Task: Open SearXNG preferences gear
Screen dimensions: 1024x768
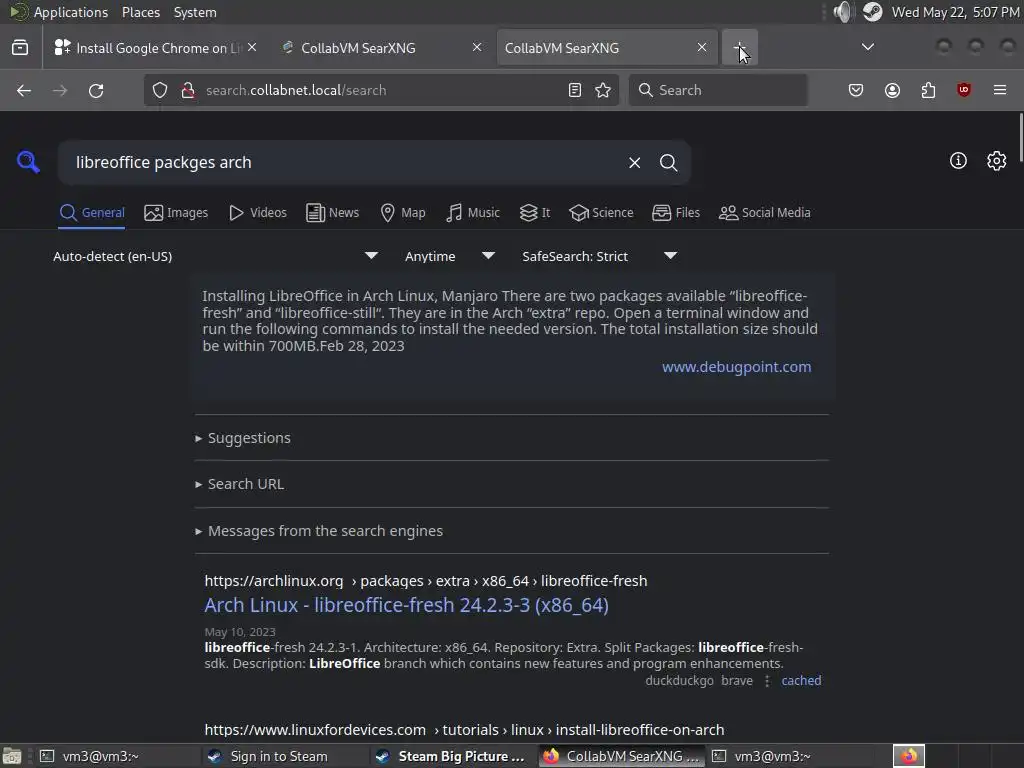Action: (x=997, y=161)
